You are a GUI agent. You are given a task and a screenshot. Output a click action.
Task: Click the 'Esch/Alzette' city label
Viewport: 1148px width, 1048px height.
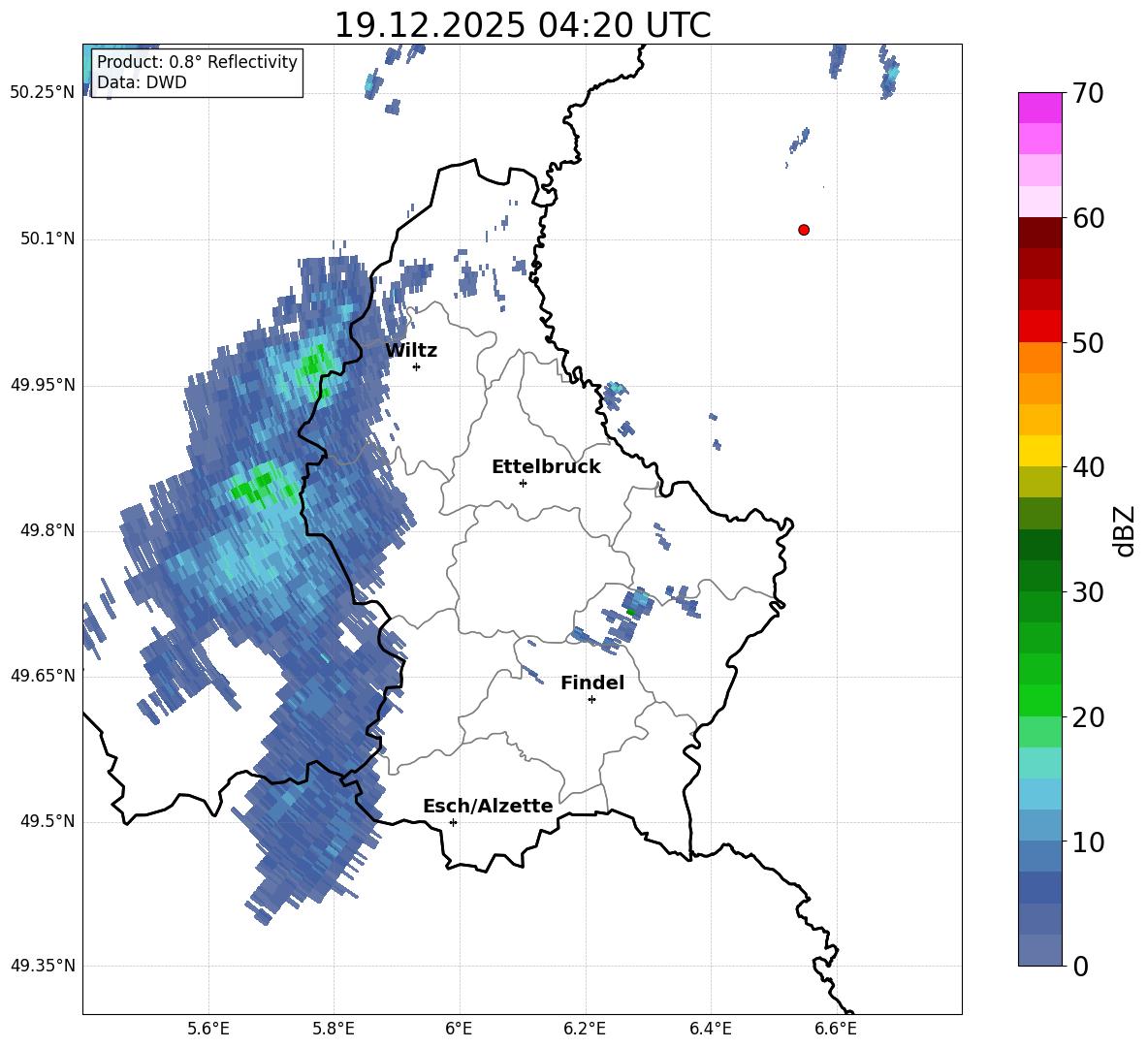pyautogui.click(x=489, y=806)
